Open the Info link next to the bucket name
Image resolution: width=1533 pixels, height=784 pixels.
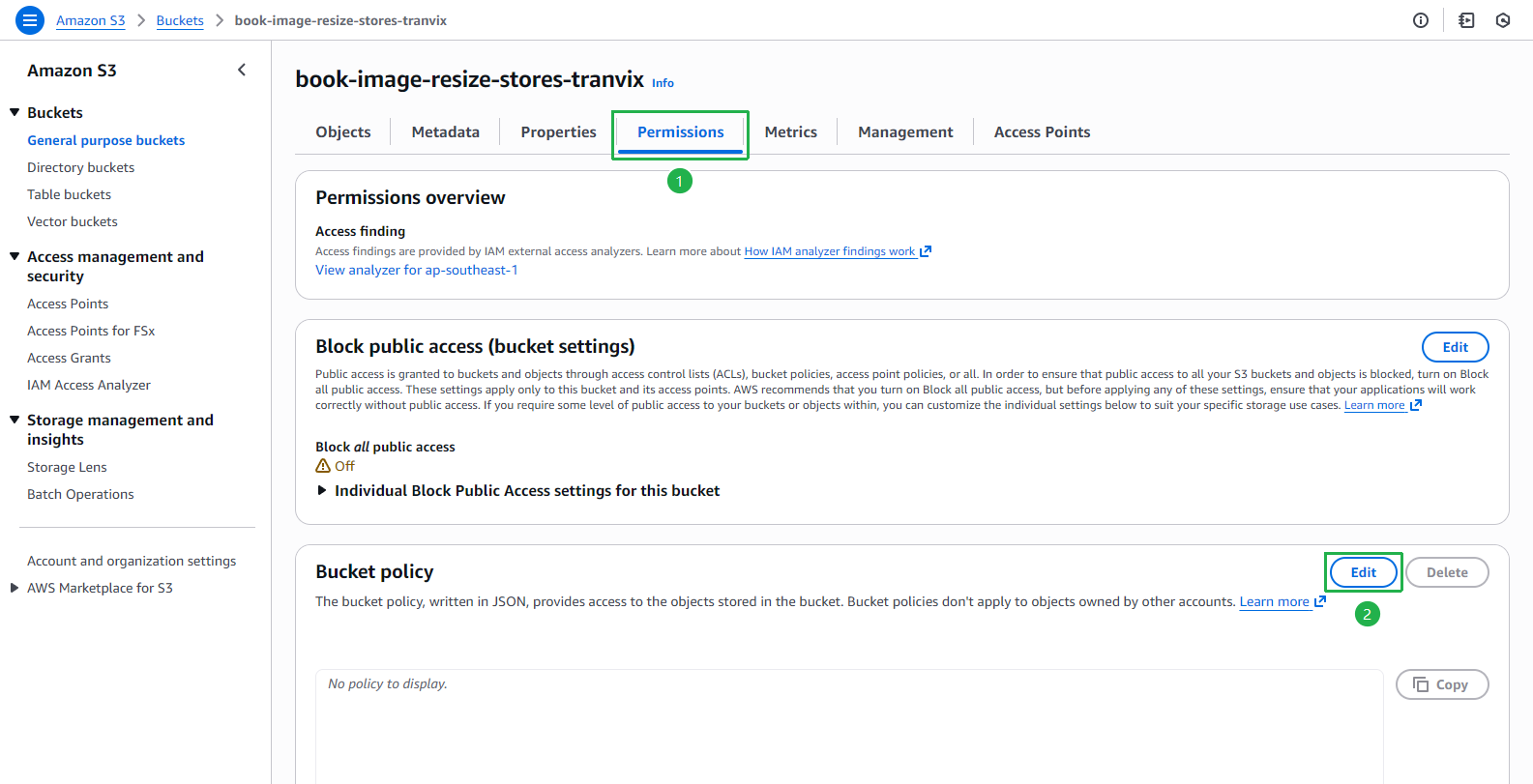pos(663,83)
